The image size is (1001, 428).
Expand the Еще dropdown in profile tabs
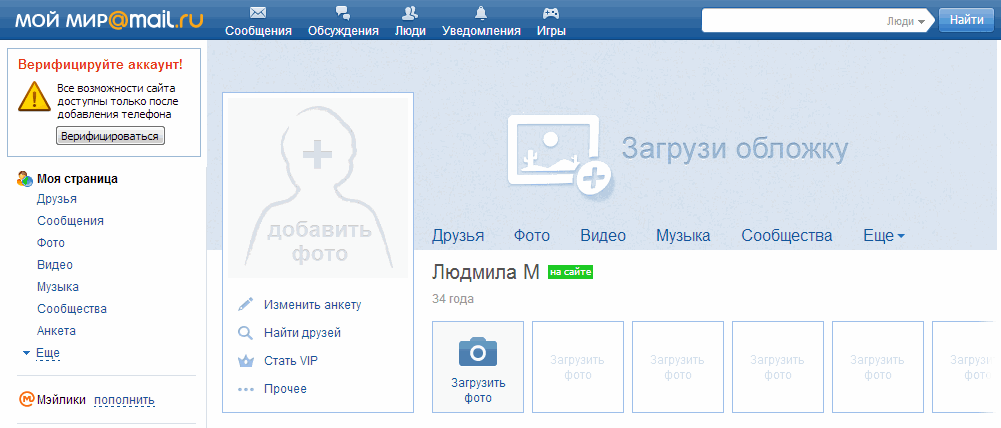click(x=884, y=236)
